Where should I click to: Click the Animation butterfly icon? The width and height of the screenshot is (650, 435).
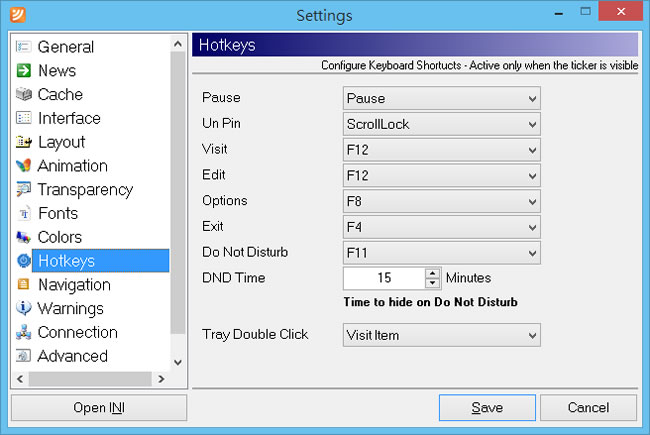24,165
